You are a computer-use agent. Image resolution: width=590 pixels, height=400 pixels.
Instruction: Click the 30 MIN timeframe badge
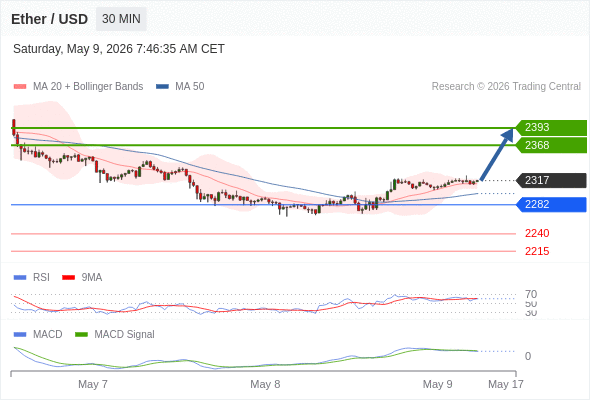pos(121,19)
